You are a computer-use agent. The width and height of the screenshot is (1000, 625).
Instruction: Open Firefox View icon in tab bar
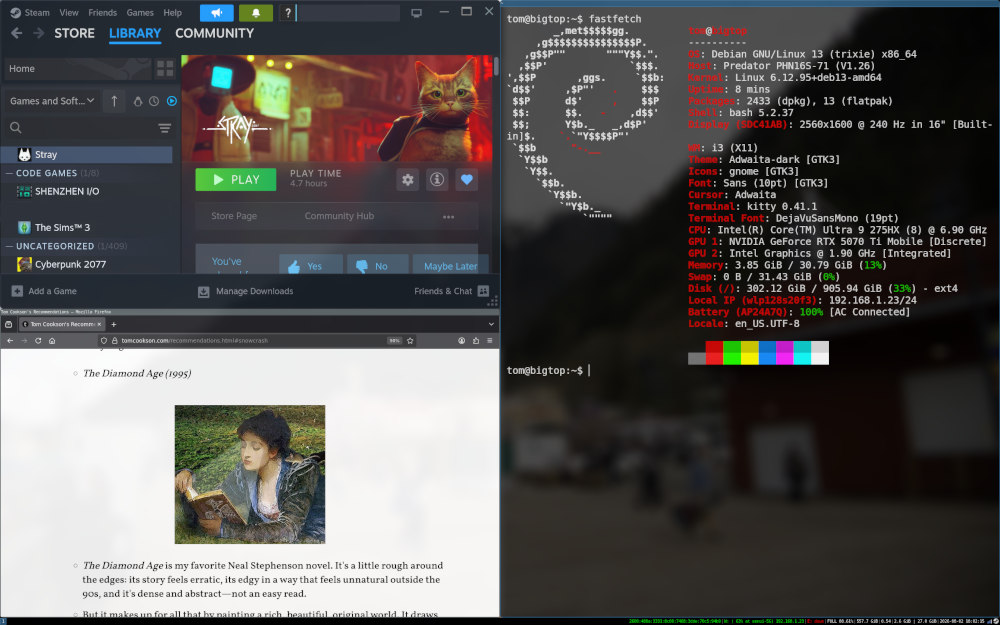(x=8, y=324)
